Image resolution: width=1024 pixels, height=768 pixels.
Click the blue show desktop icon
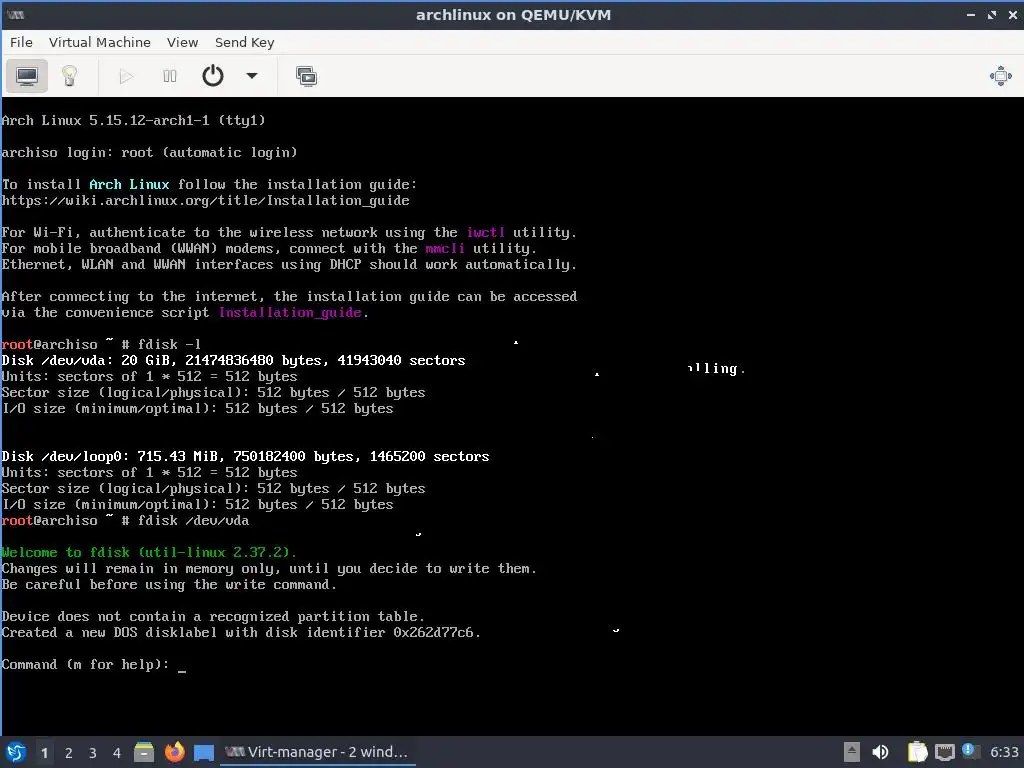tap(204, 752)
